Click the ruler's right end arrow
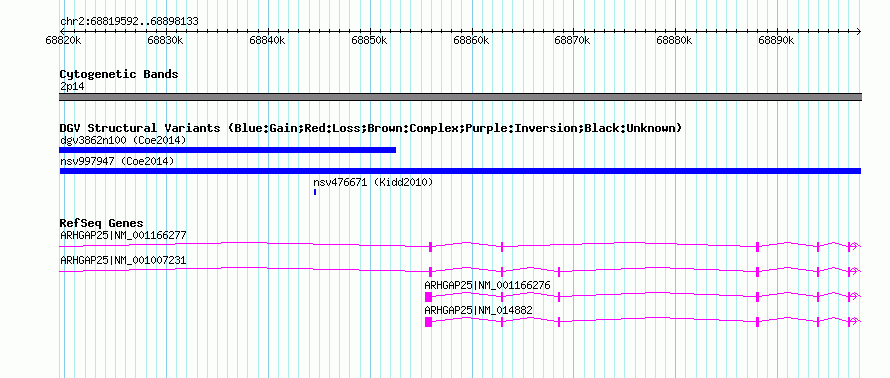The height and width of the screenshot is (378, 890). point(859,31)
